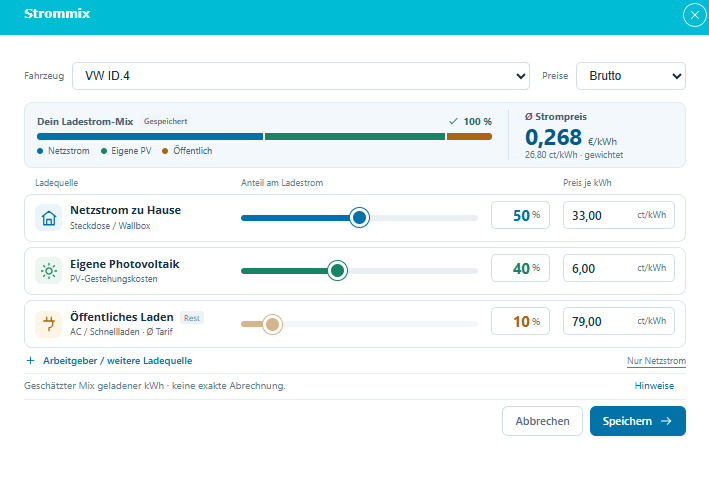
Task: Open the Hinweise link
Action: [x=654, y=386]
